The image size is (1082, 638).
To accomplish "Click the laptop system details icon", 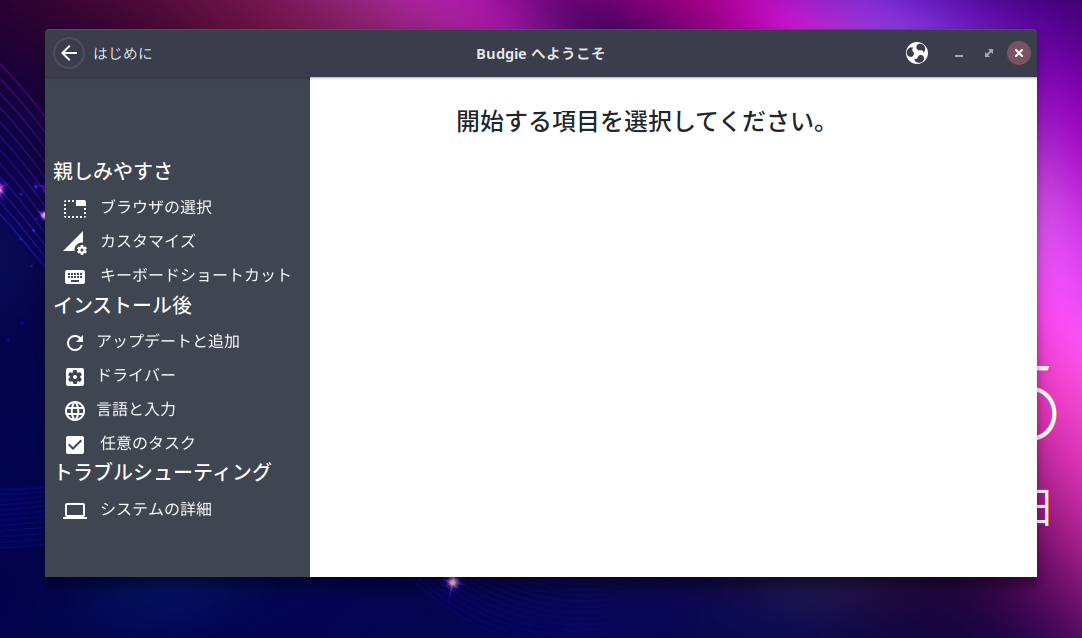I will [75, 510].
